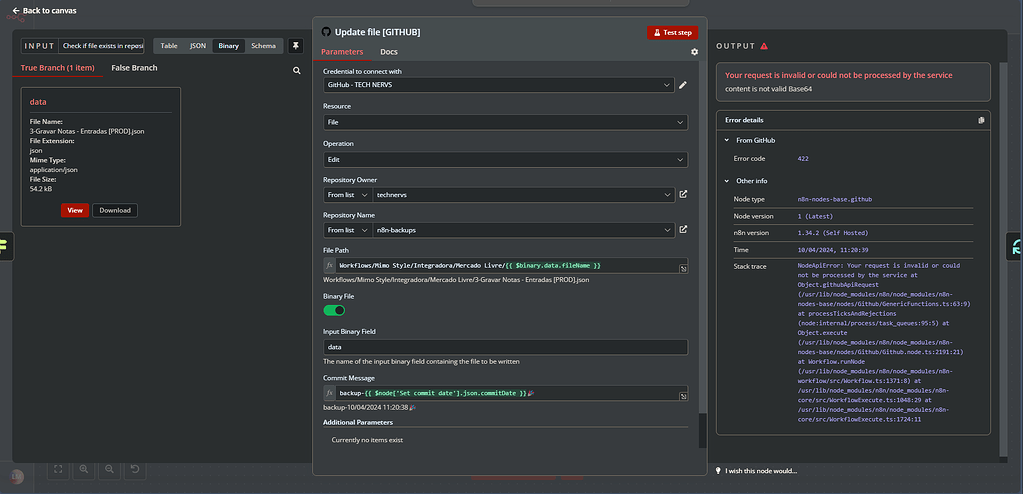Viewport: 1023px width, 494px height.
Task: Switch input view to JSON
Action: click(x=198, y=46)
